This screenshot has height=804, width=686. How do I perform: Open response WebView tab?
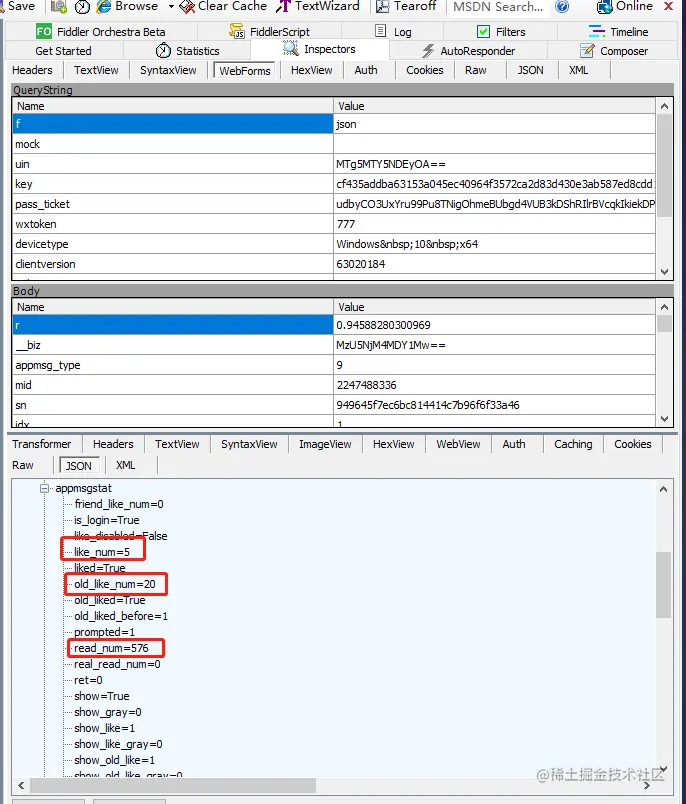[458, 444]
